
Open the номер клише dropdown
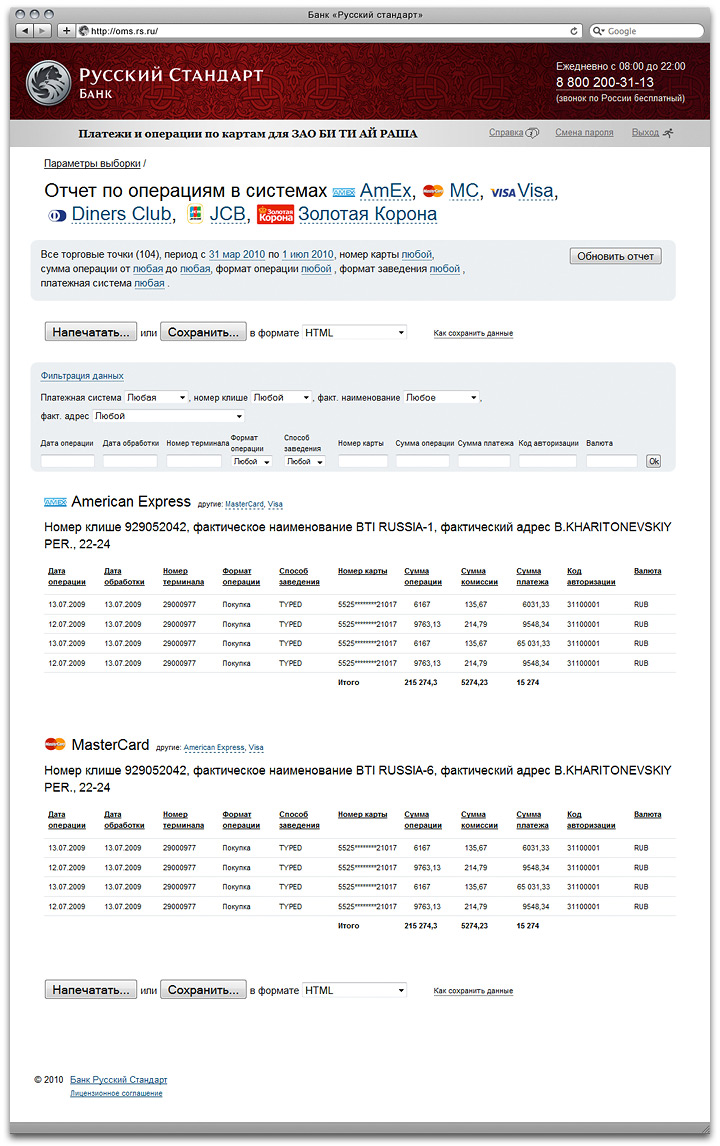click(281, 397)
